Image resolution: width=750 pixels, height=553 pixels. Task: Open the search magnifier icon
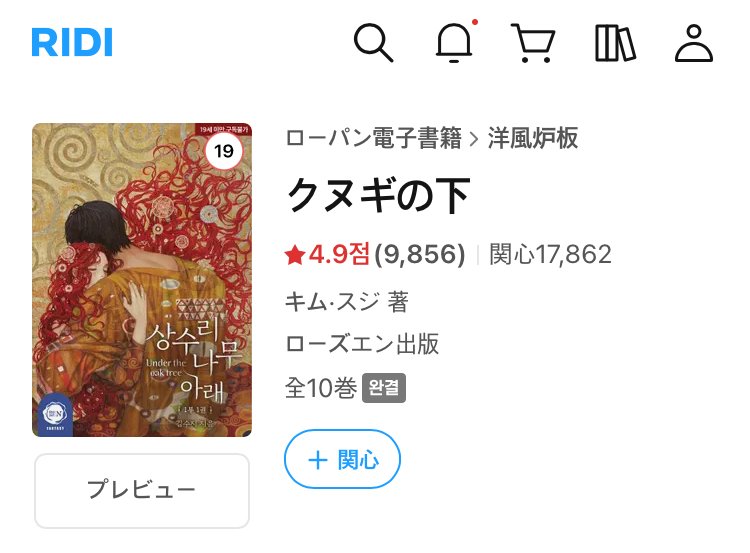pos(373,43)
